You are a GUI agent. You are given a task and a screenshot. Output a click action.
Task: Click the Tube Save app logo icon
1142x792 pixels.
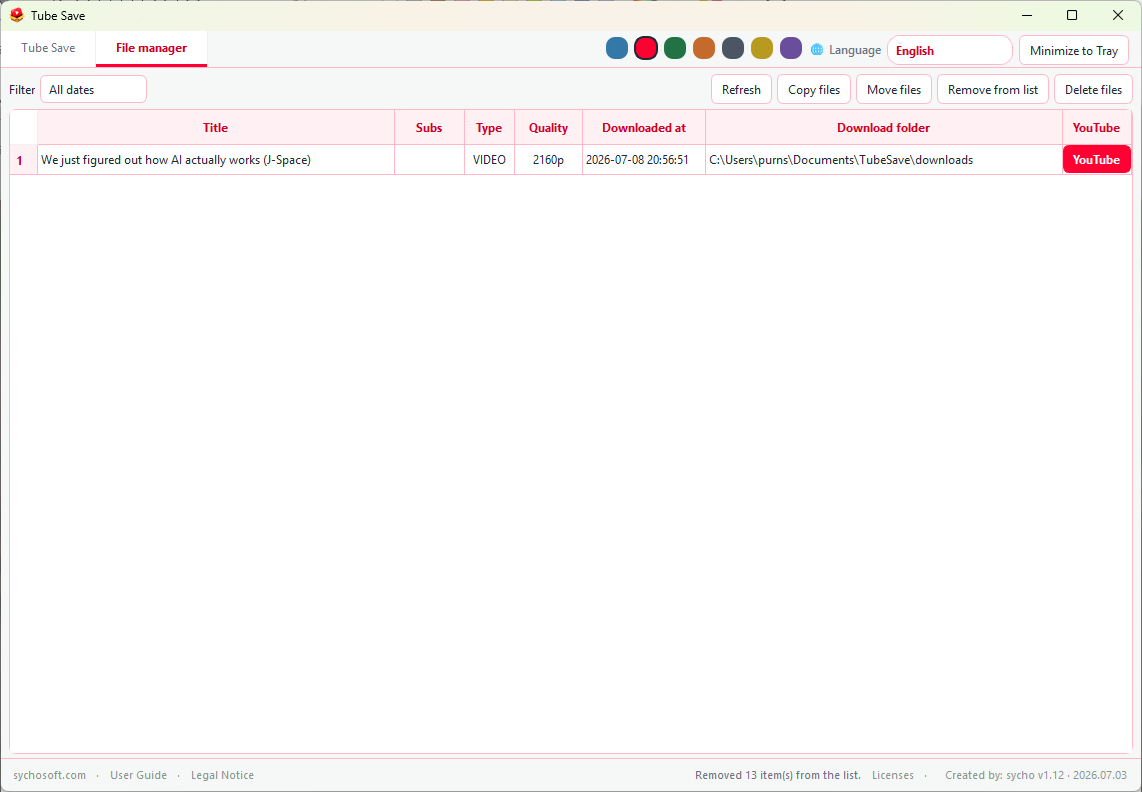point(17,15)
